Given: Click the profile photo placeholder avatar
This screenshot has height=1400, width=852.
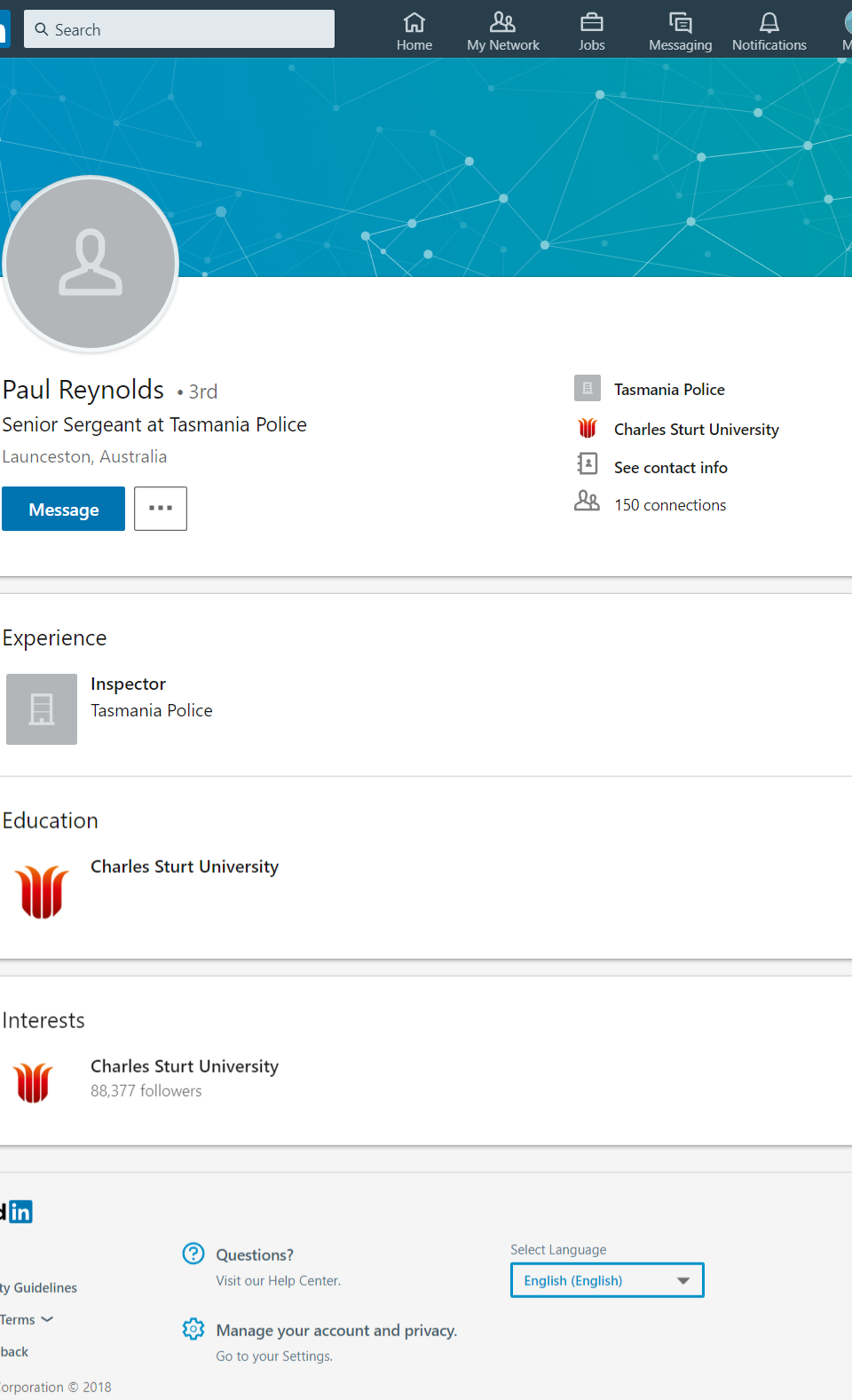Looking at the screenshot, I should [x=91, y=263].
